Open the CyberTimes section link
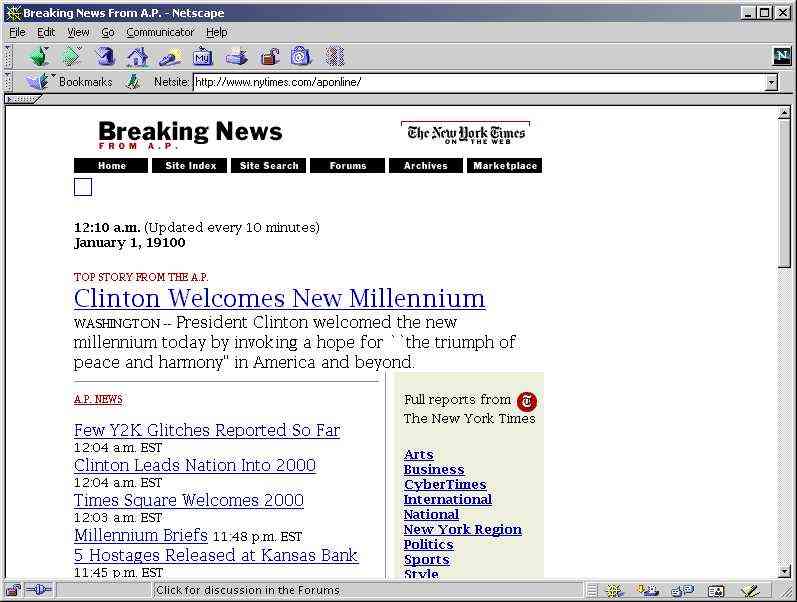Viewport: 797px width, 602px height. pos(445,485)
